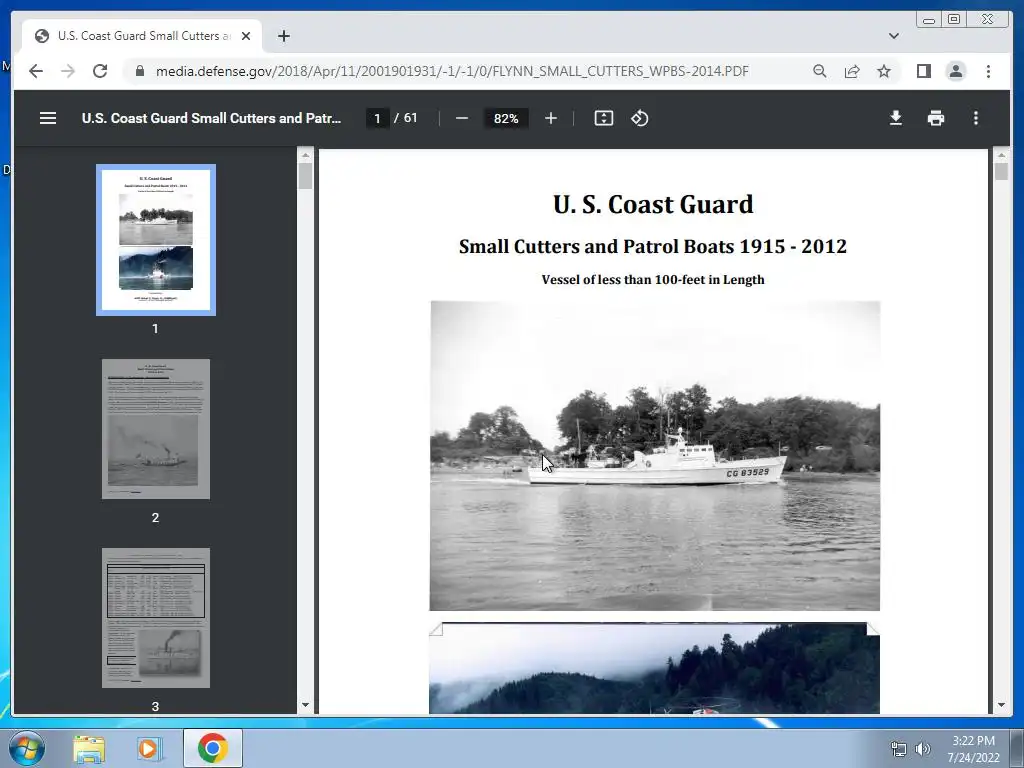View site security lock information
Viewport: 1024px width, 768px height.
tap(139, 71)
